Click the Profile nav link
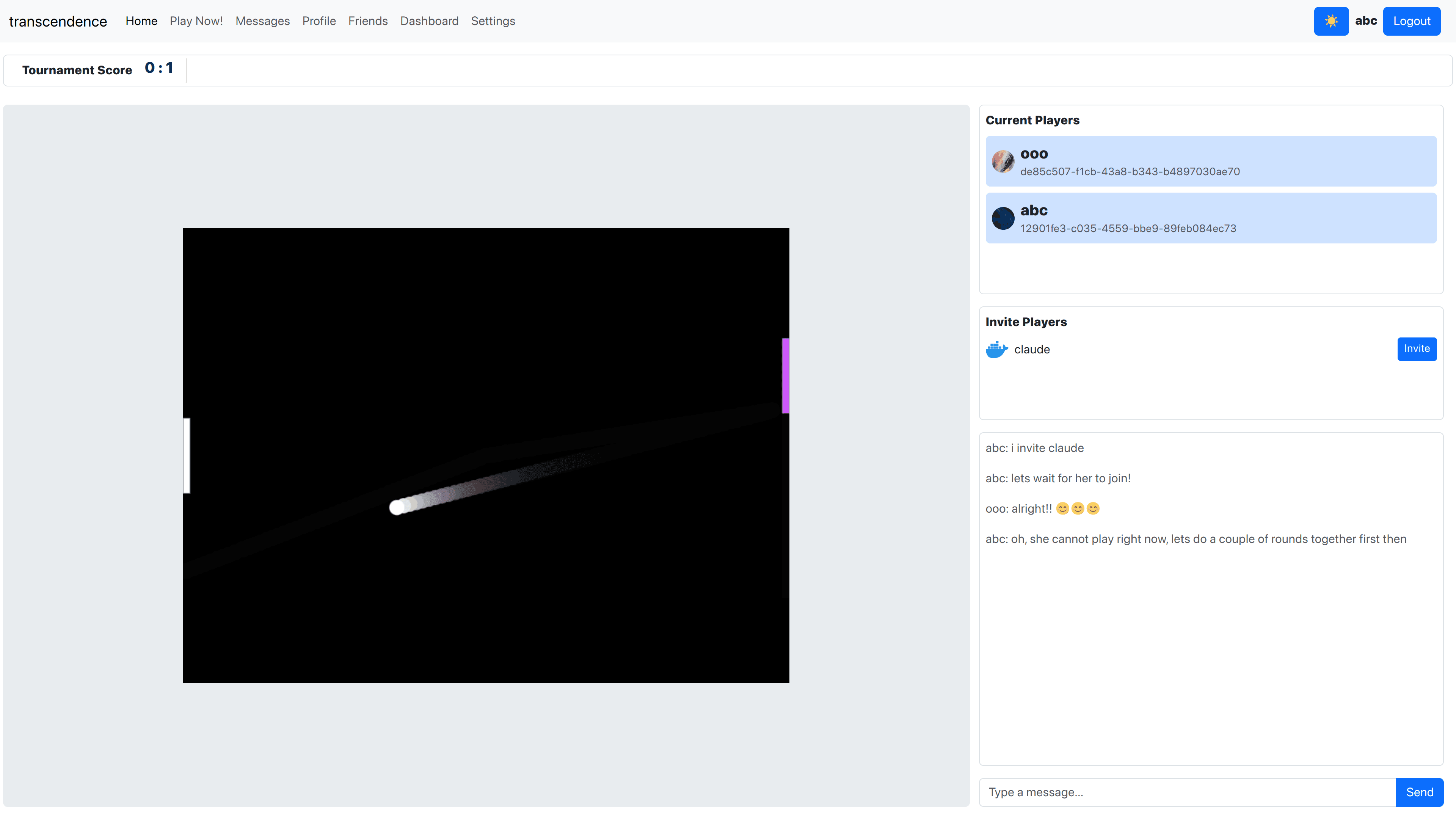1456x819 pixels. [319, 21]
